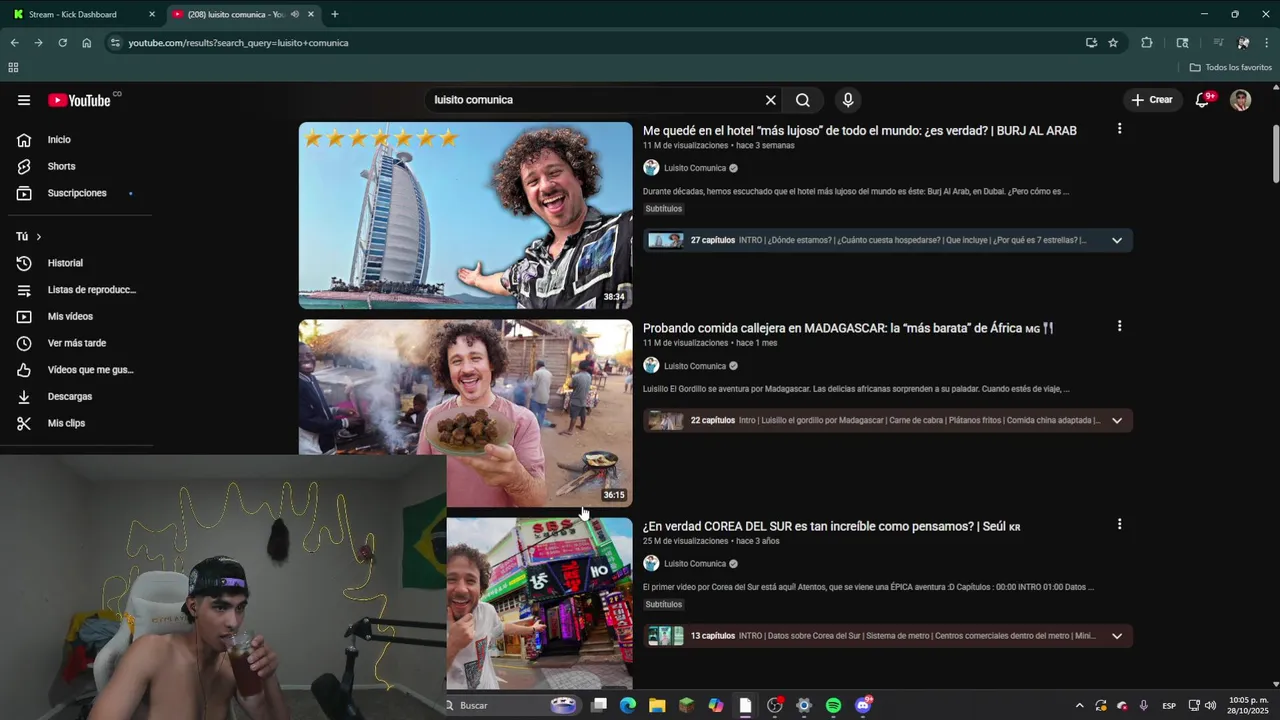
Task: Open Spotify from the taskbar
Action: pyautogui.click(x=833, y=705)
